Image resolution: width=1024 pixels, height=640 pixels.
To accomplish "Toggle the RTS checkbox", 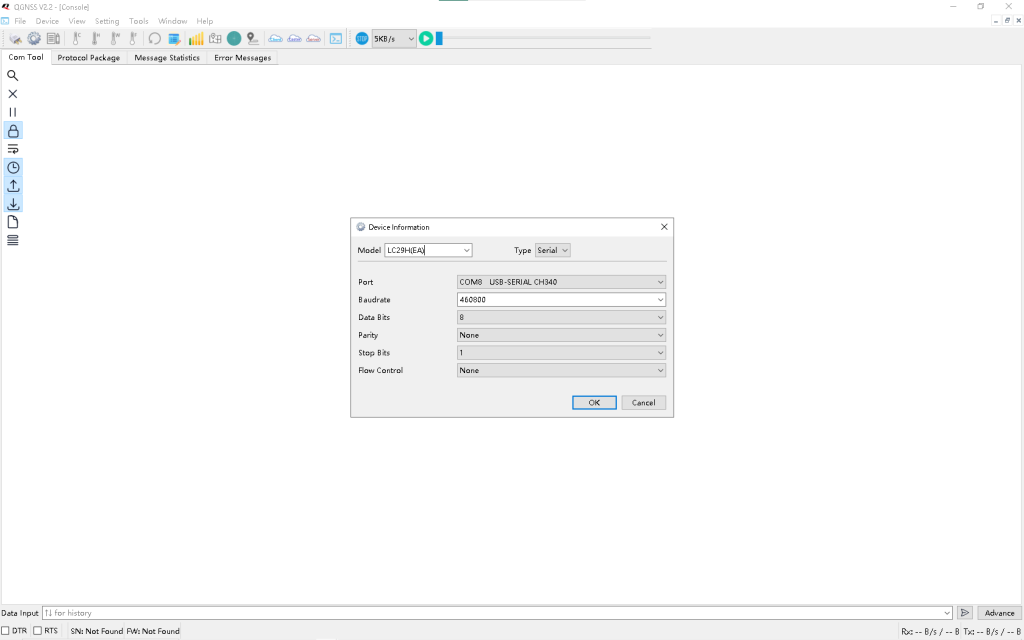I will coord(38,631).
